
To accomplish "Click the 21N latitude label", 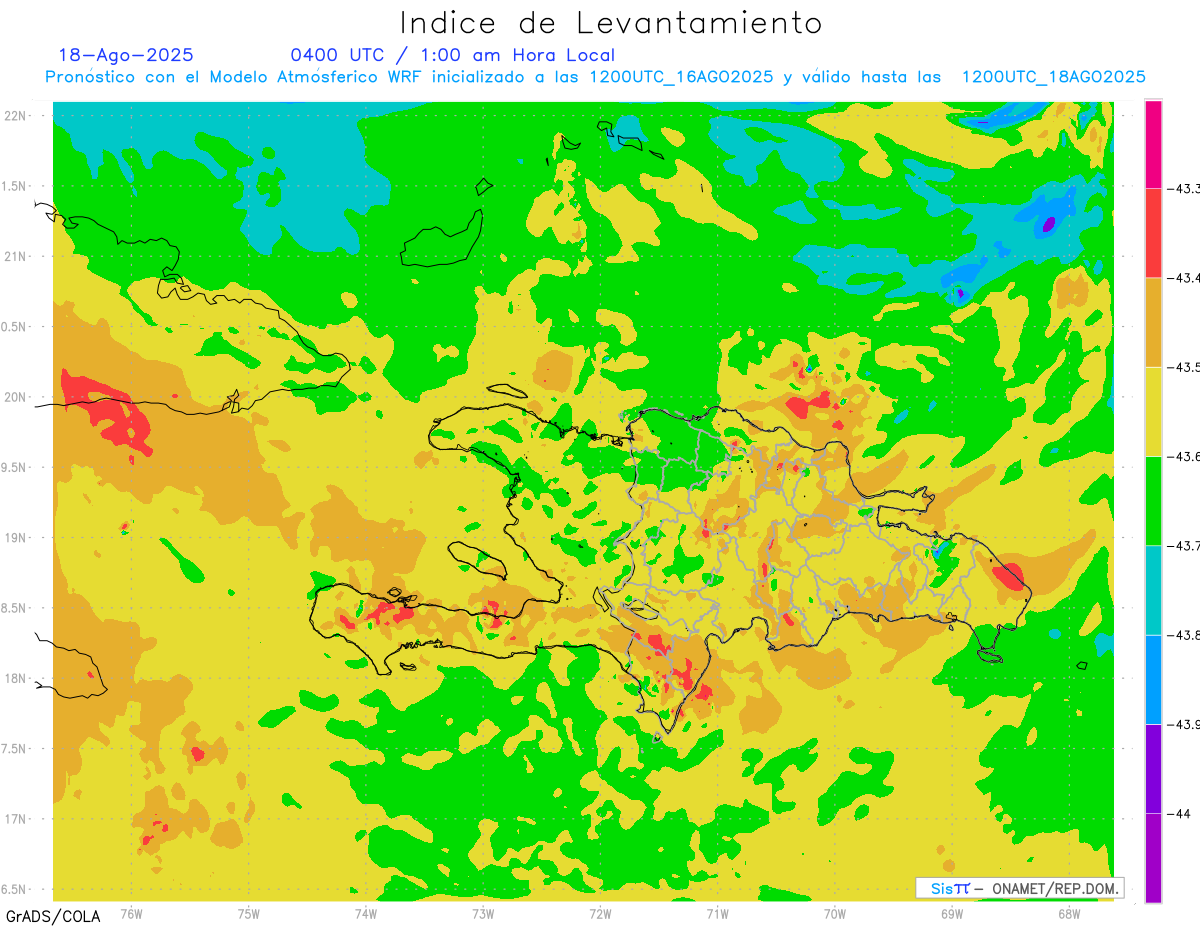I will click(16, 257).
